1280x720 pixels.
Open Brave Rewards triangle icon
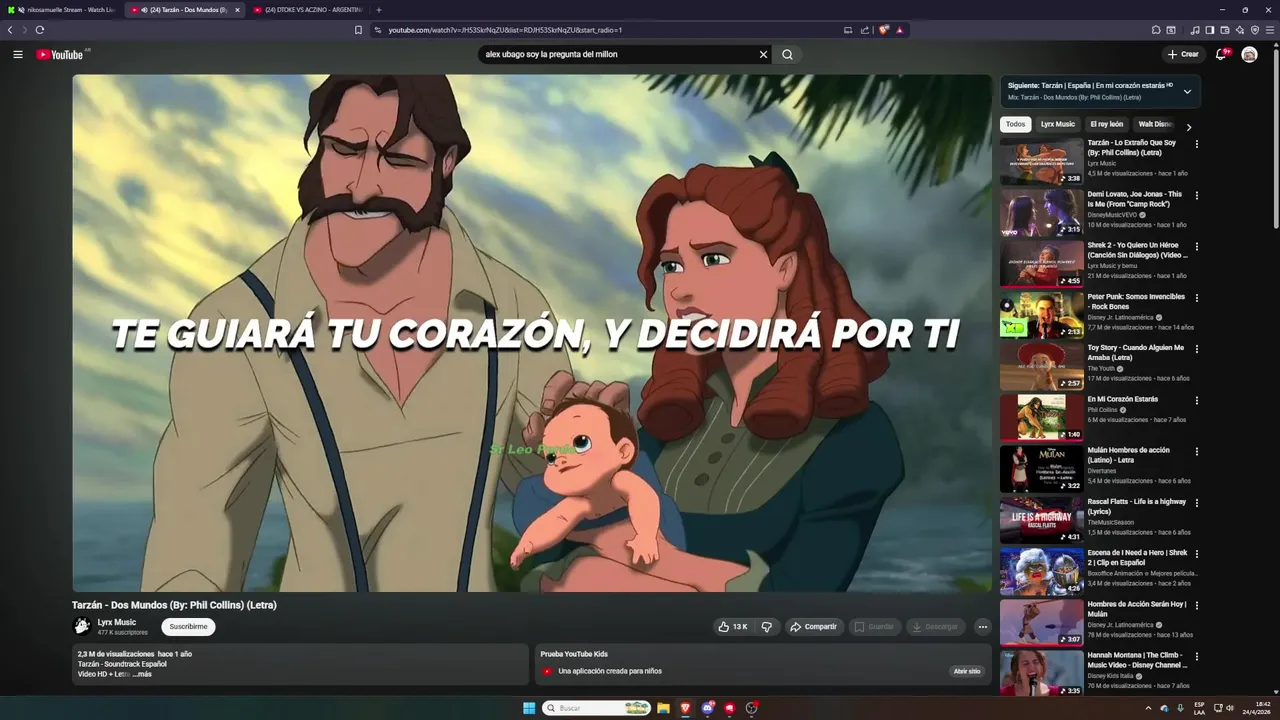point(900,30)
